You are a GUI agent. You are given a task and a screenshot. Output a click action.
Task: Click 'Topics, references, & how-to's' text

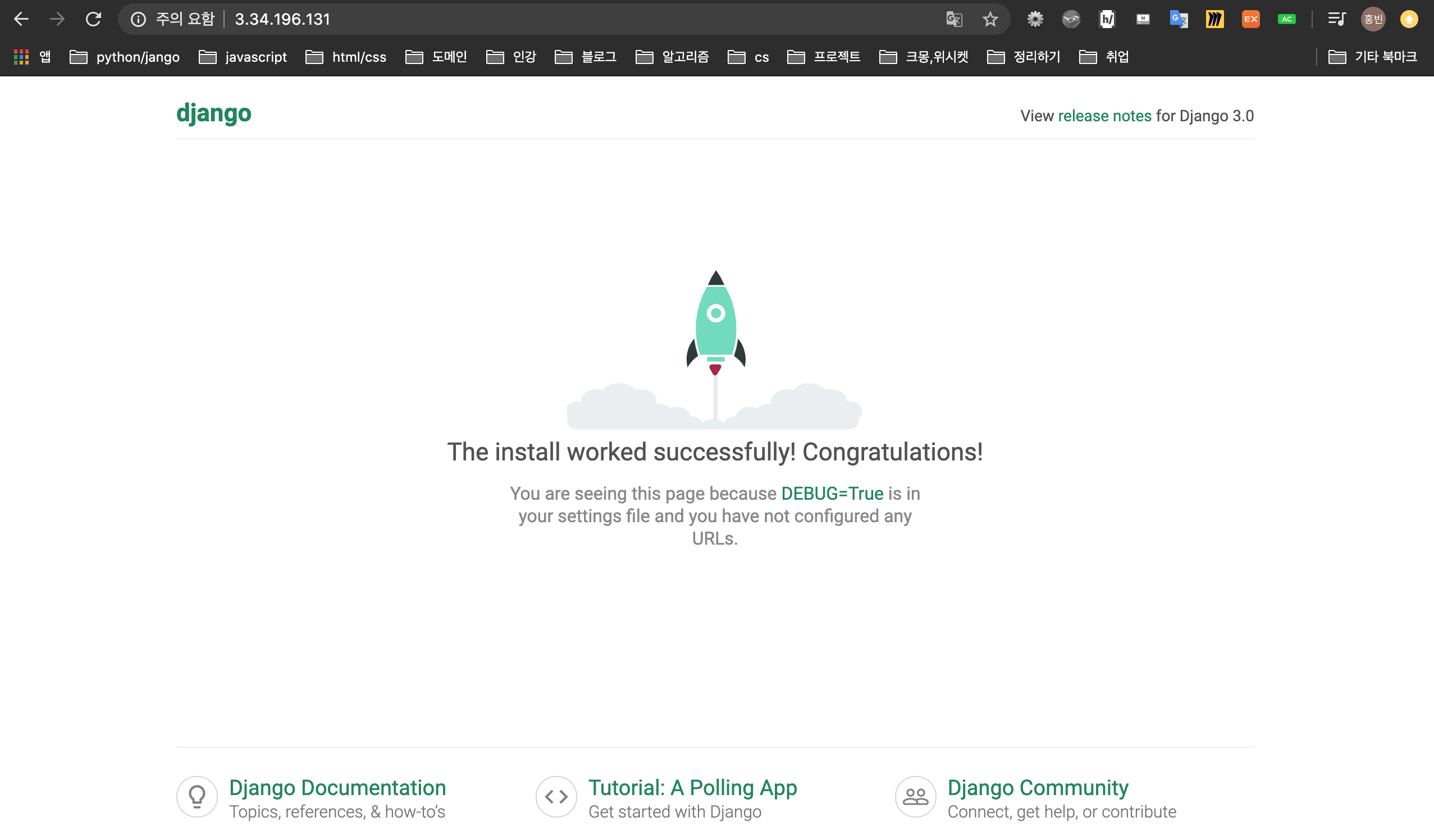pos(337,811)
